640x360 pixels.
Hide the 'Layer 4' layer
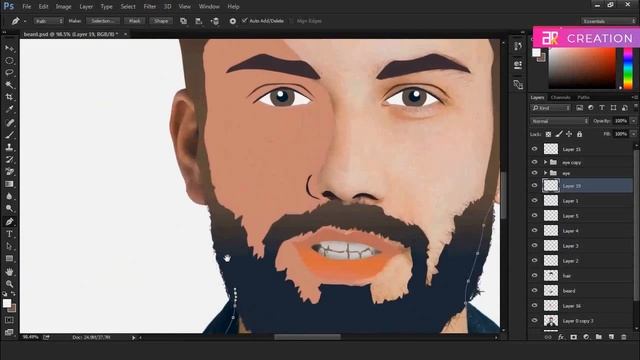pyautogui.click(x=534, y=231)
